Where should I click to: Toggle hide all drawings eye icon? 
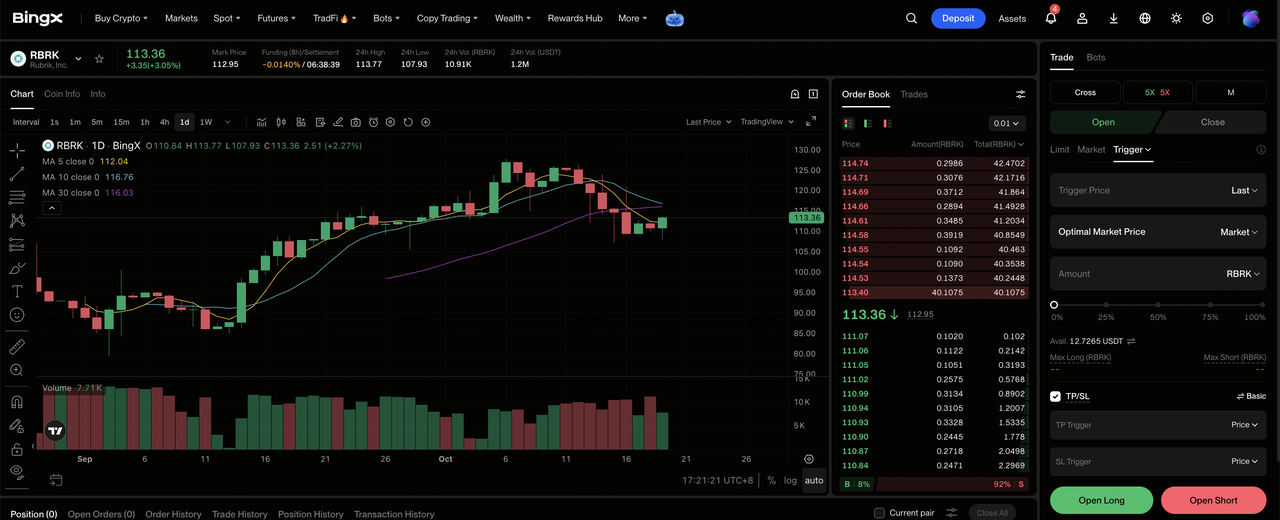(17, 471)
